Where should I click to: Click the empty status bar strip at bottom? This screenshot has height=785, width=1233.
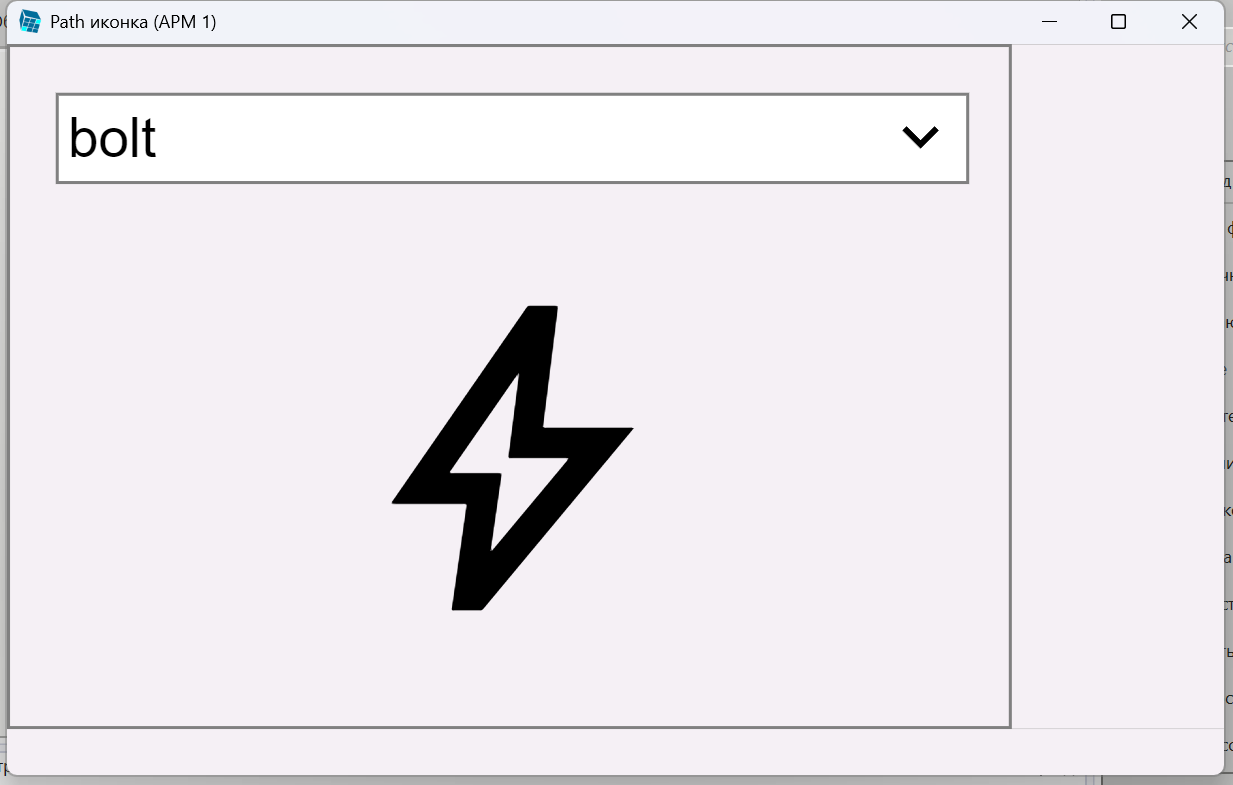click(x=615, y=751)
